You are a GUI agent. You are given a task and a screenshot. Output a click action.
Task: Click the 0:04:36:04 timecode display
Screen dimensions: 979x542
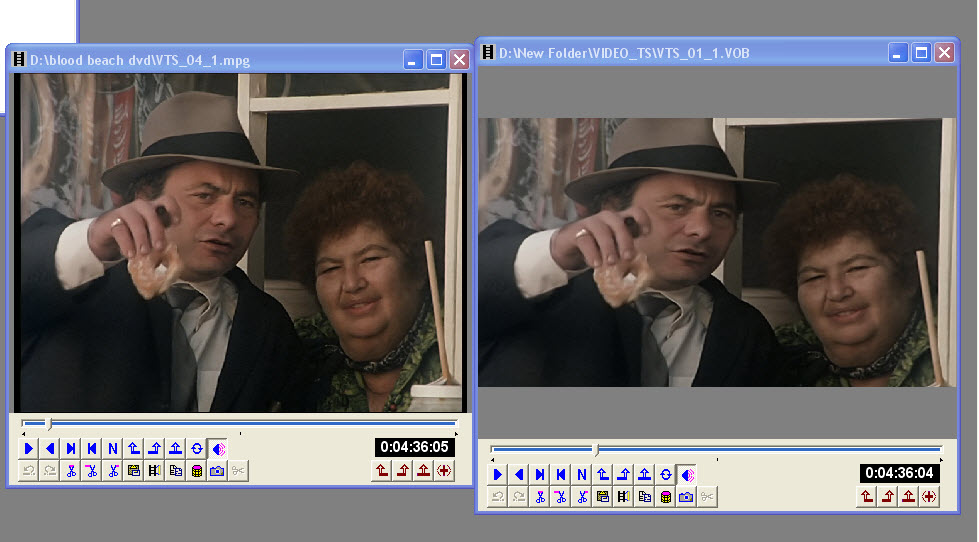point(900,473)
